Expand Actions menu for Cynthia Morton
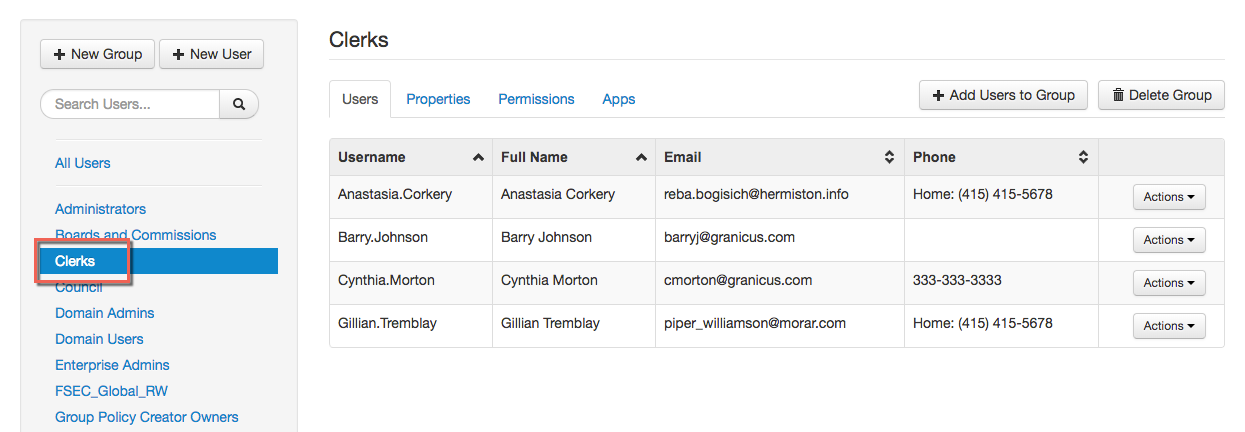 (1168, 283)
